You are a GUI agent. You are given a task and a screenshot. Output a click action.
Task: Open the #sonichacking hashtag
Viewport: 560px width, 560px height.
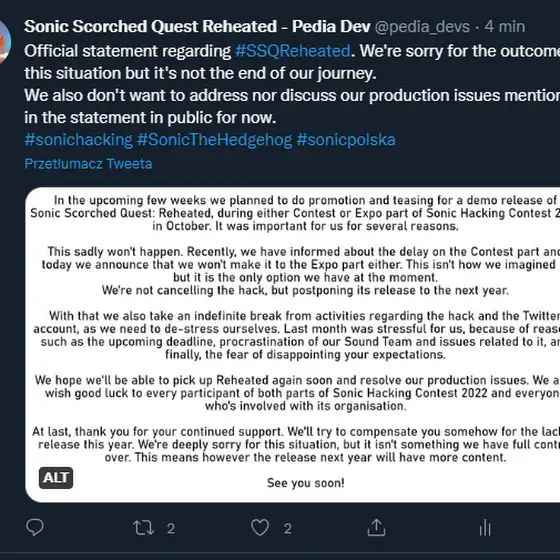(79, 140)
